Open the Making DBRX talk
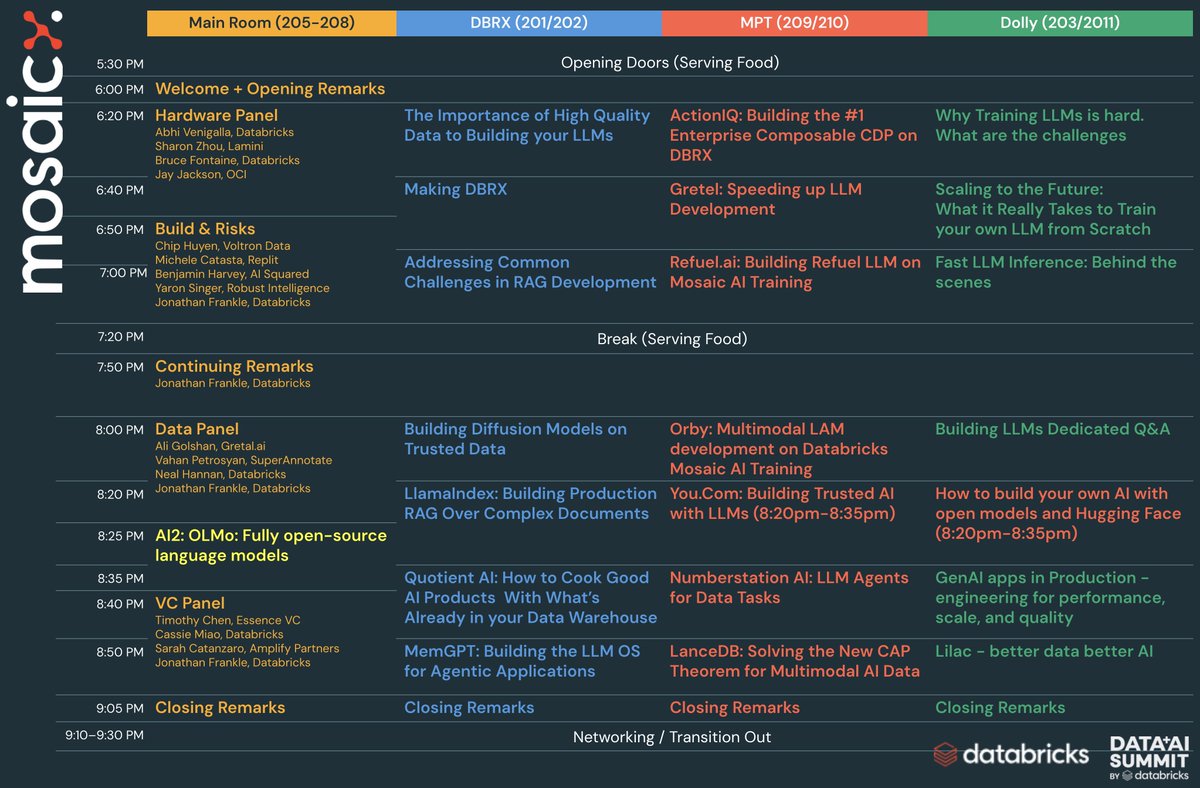 click(455, 189)
